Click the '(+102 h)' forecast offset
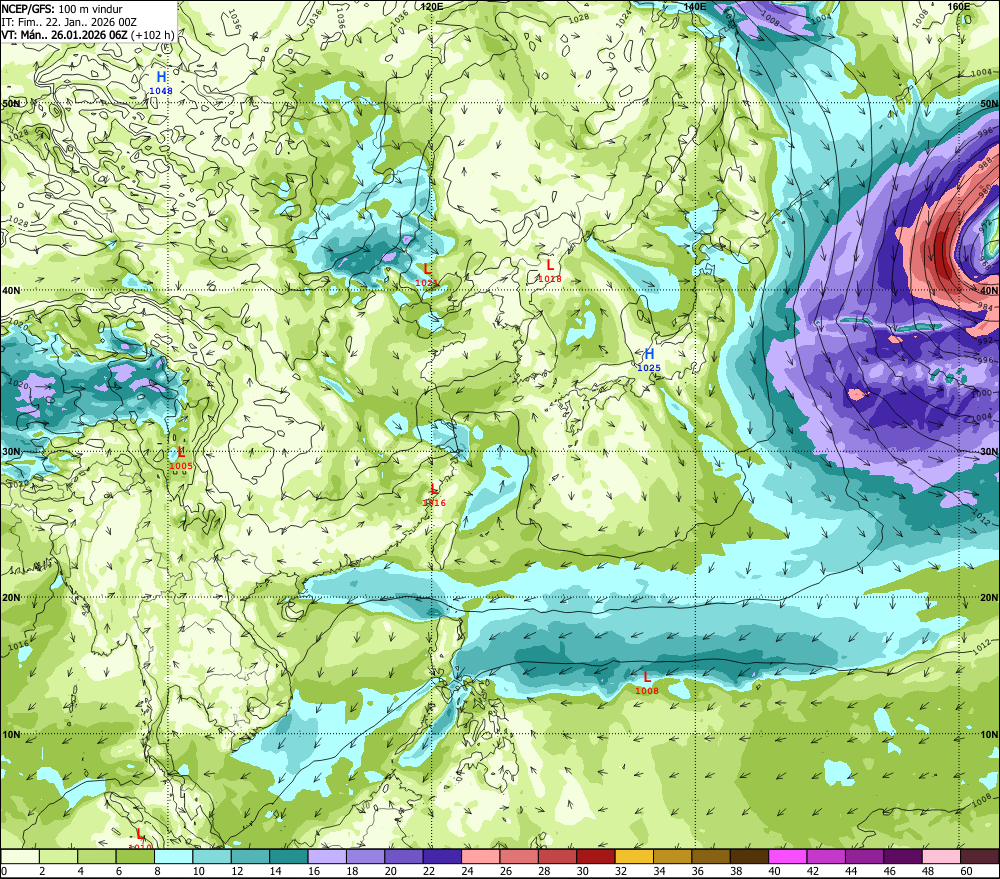This screenshot has width=1000, height=879. [x=153, y=34]
